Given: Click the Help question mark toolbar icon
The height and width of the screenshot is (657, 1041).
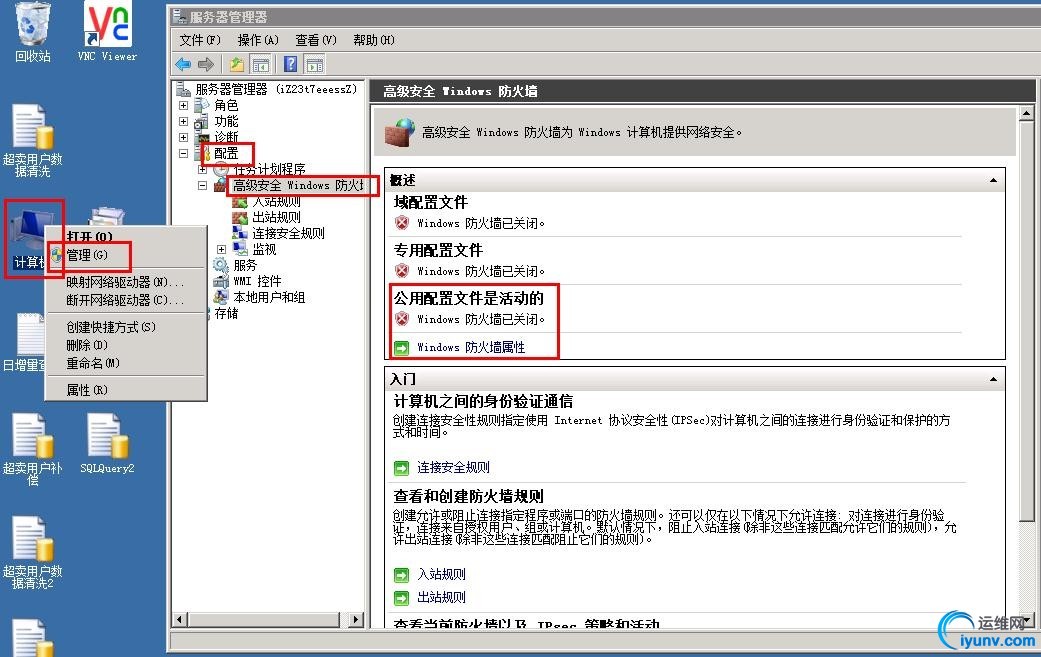Looking at the screenshot, I should pos(290,64).
